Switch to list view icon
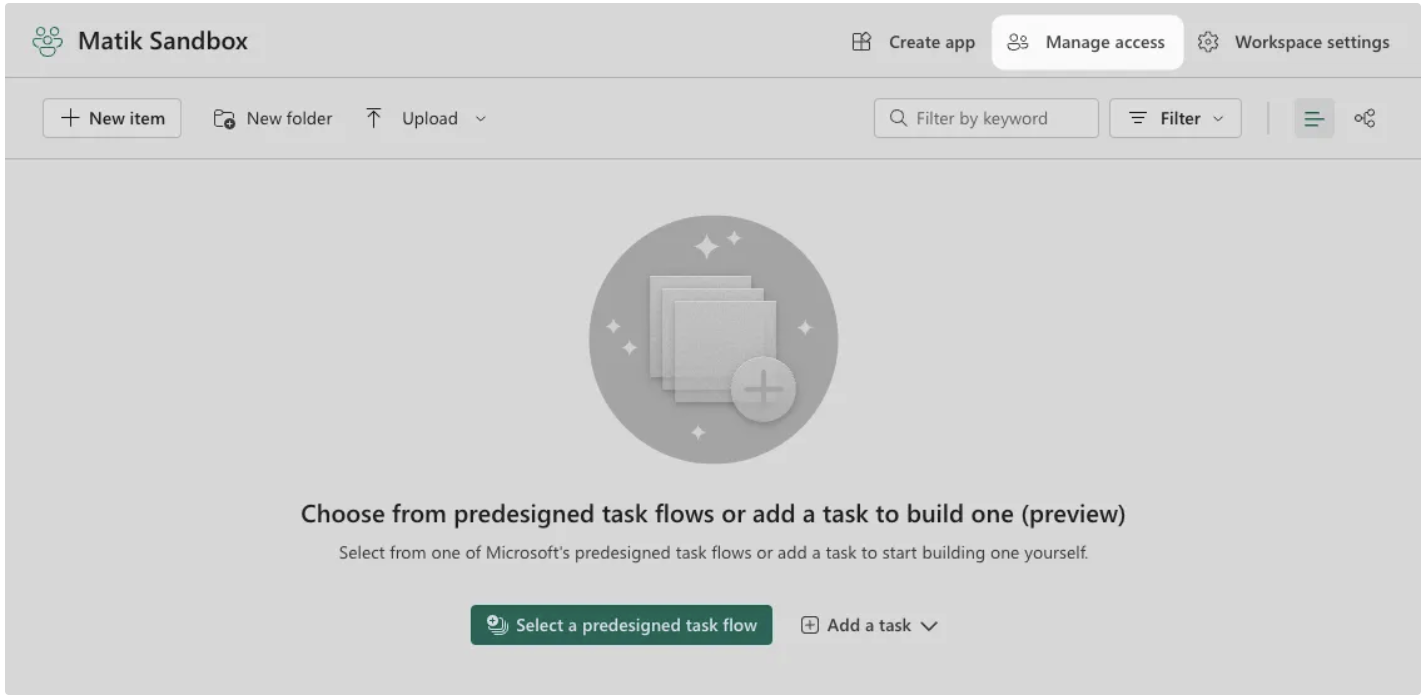This screenshot has height=700, width=1426. point(1314,118)
